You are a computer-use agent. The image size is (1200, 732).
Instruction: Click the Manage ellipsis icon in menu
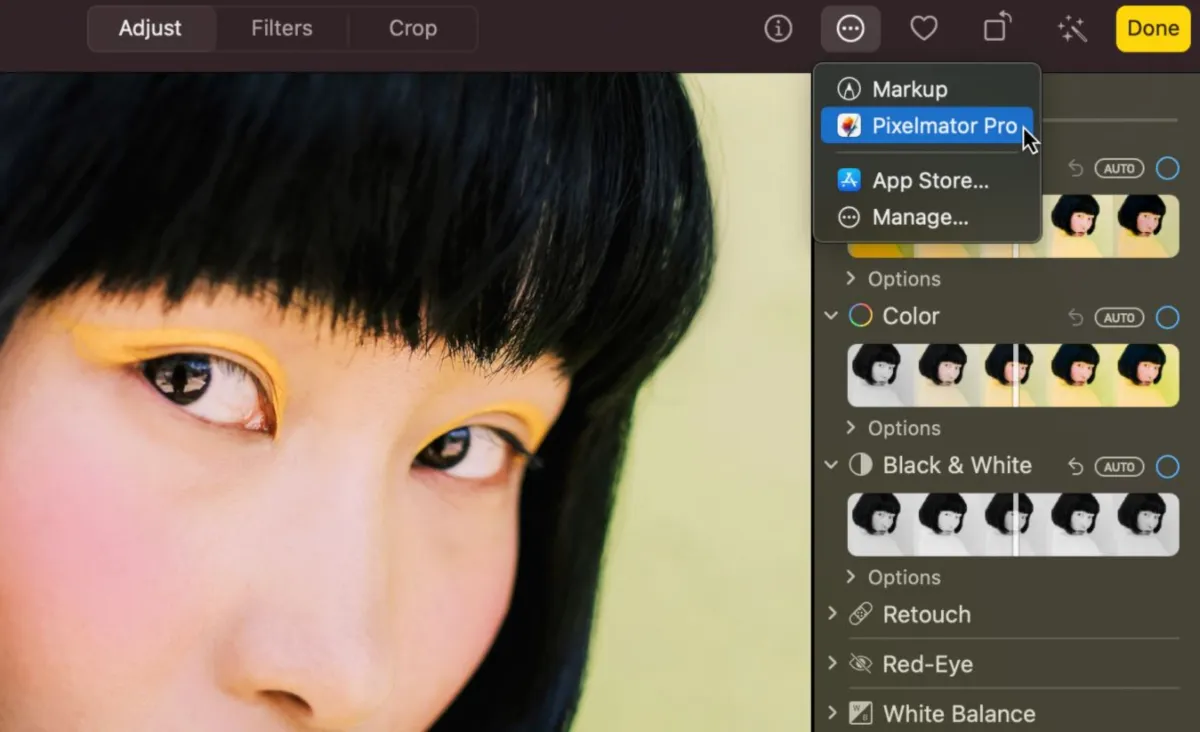[849, 217]
